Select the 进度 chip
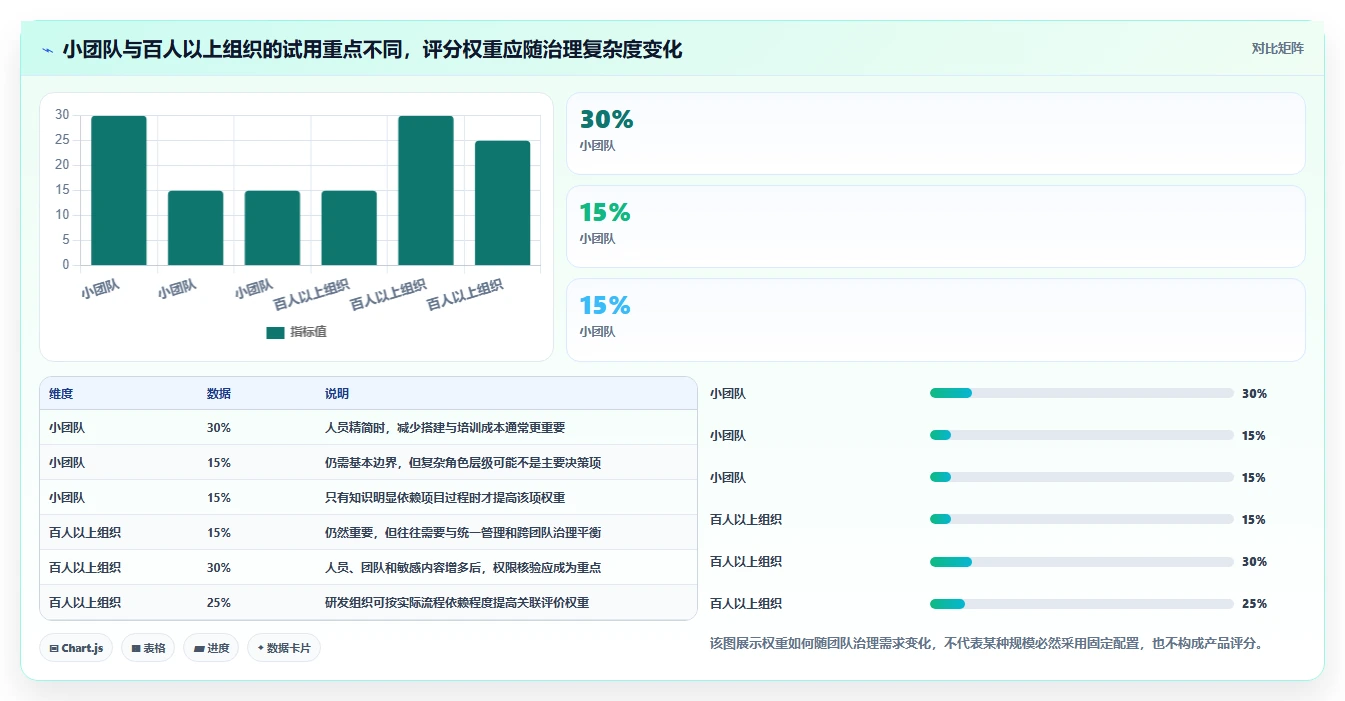 [211, 648]
